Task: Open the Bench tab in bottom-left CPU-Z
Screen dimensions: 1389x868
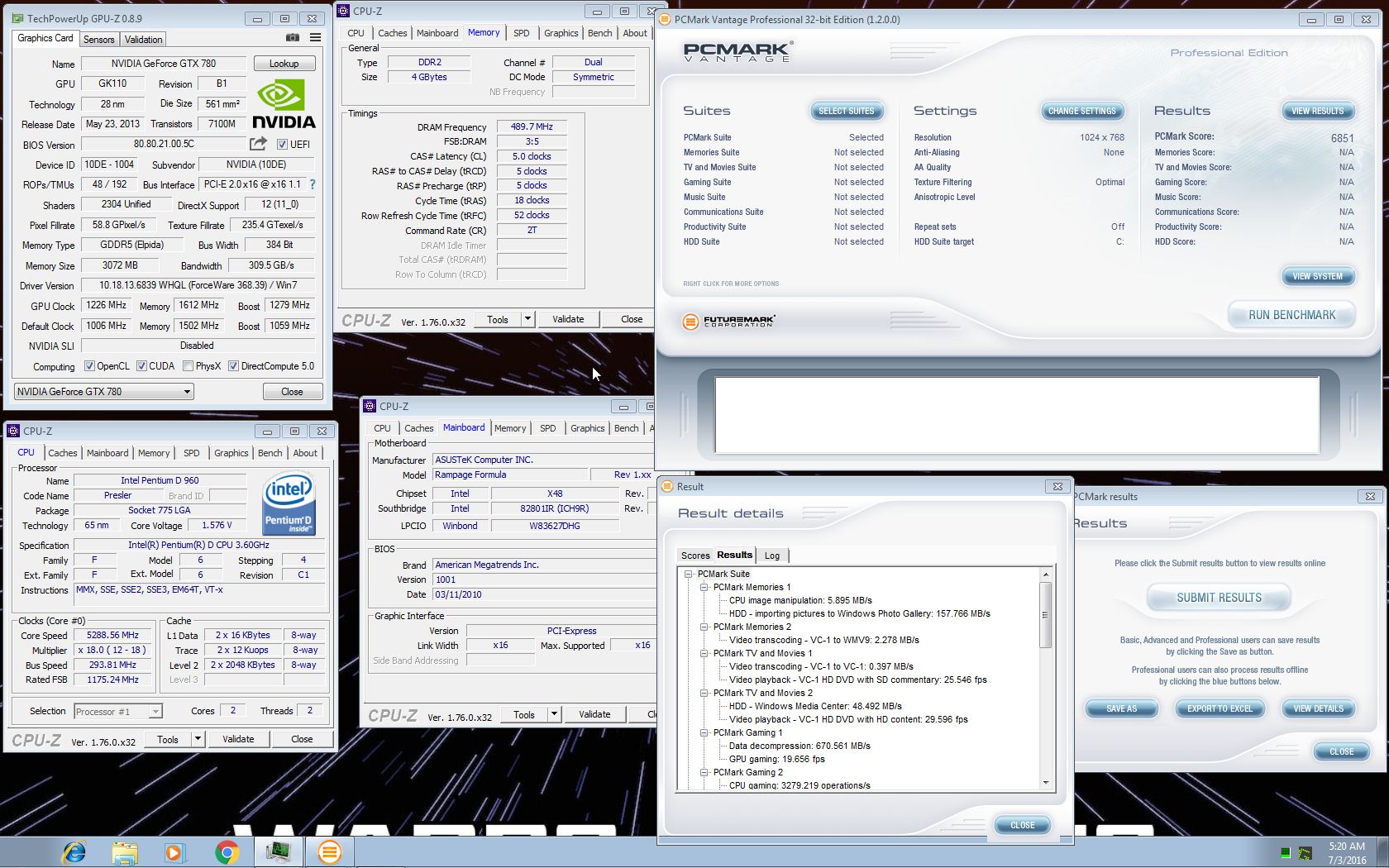Action: [270, 453]
